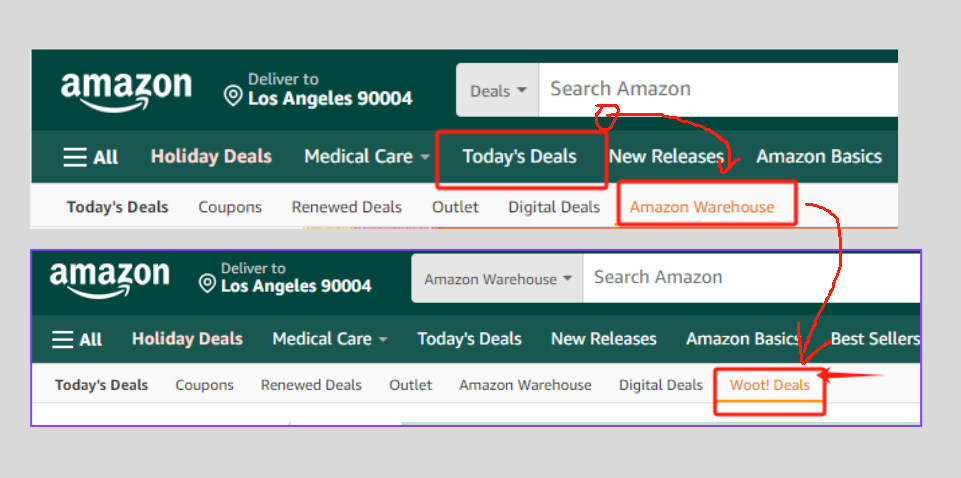
Task: Open the Deals search category dropdown
Action: coord(498,91)
